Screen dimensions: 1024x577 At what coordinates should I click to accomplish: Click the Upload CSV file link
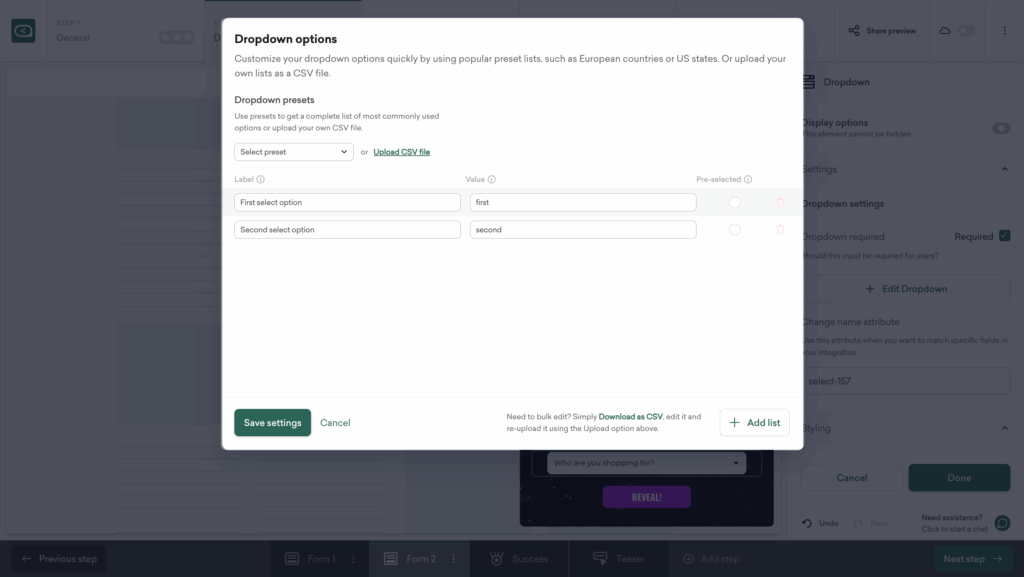pyautogui.click(x=402, y=152)
